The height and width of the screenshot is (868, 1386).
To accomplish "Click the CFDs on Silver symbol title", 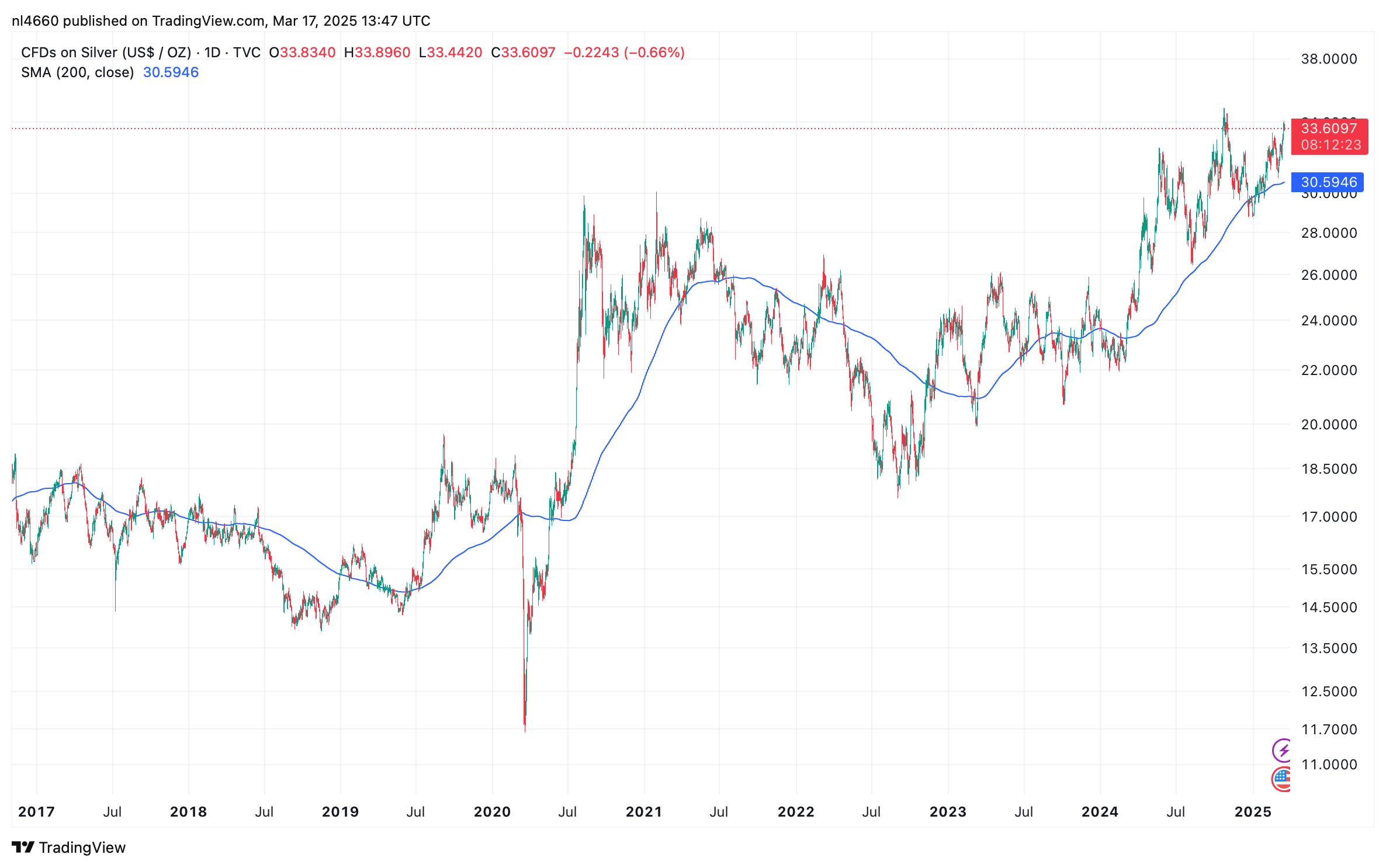I will (x=106, y=53).
